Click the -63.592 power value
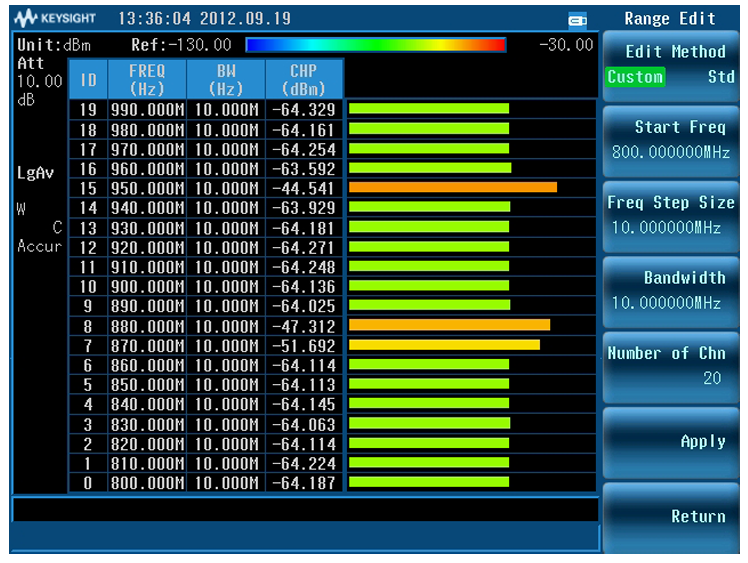The width and height of the screenshot is (748, 563). tap(304, 169)
